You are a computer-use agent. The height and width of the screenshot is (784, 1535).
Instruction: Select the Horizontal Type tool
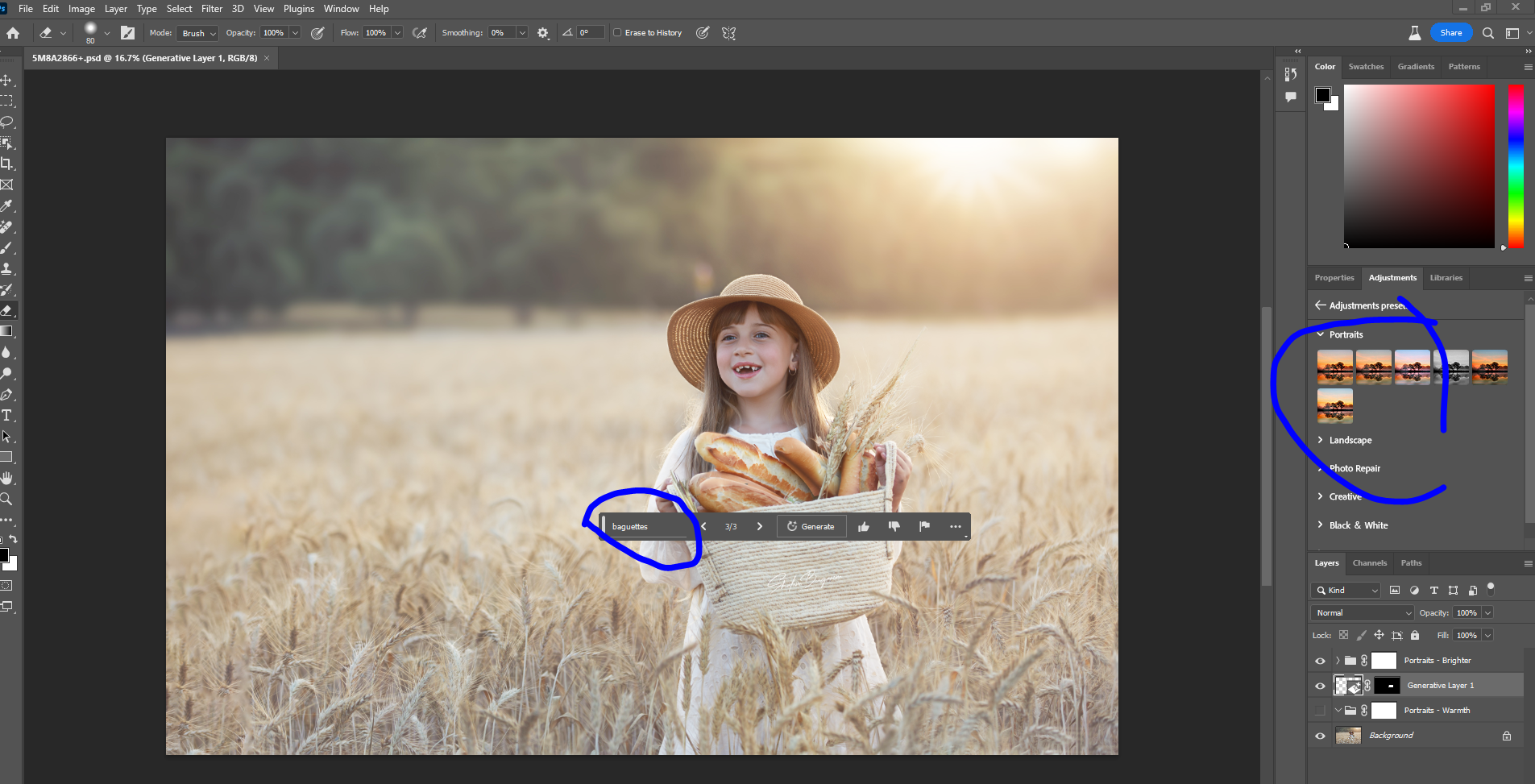[6, 416]
